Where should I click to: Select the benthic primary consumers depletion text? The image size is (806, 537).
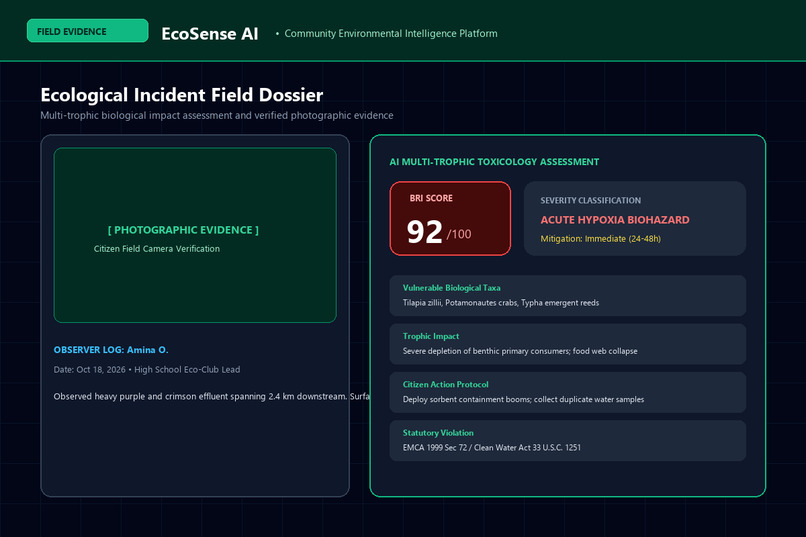(x=520, y=351)
